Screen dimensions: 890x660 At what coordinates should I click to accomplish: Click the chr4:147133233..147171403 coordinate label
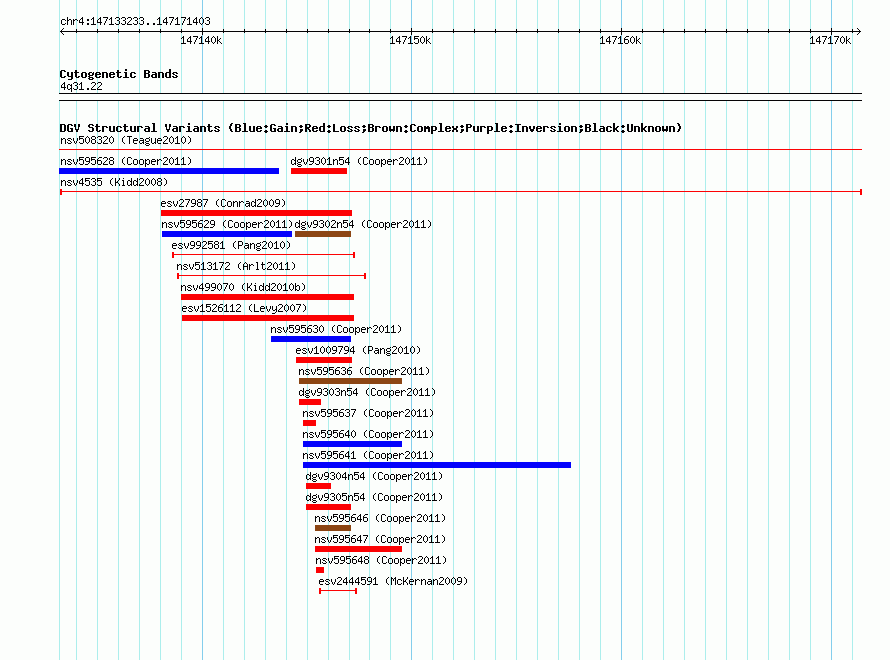135,21
